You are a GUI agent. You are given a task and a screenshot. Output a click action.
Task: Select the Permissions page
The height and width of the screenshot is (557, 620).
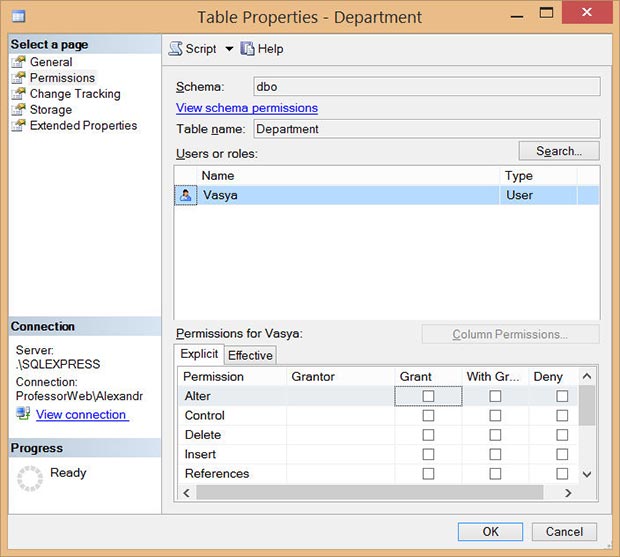(x=62, y=78)
